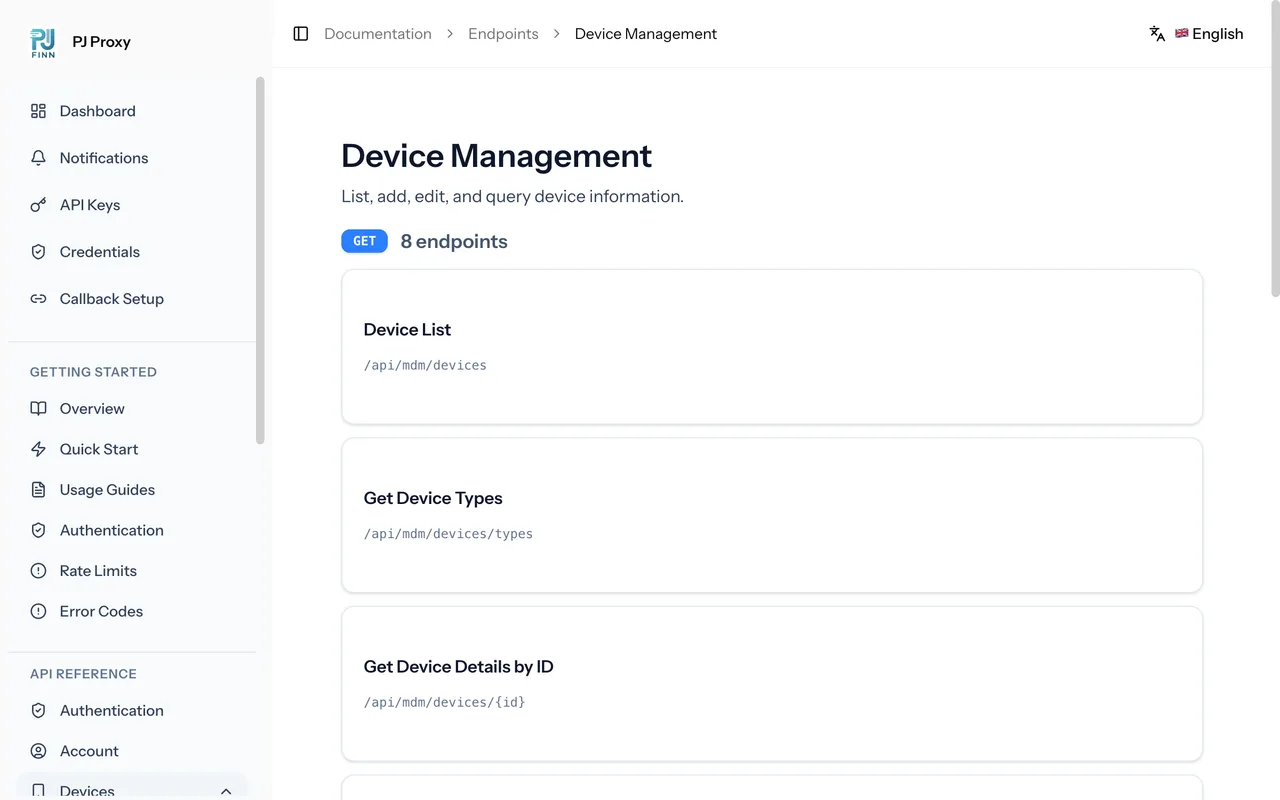This screenshot has width=1280, height=800.
Task: Open Credentials in the sidebar
Action: pos(132,252)
